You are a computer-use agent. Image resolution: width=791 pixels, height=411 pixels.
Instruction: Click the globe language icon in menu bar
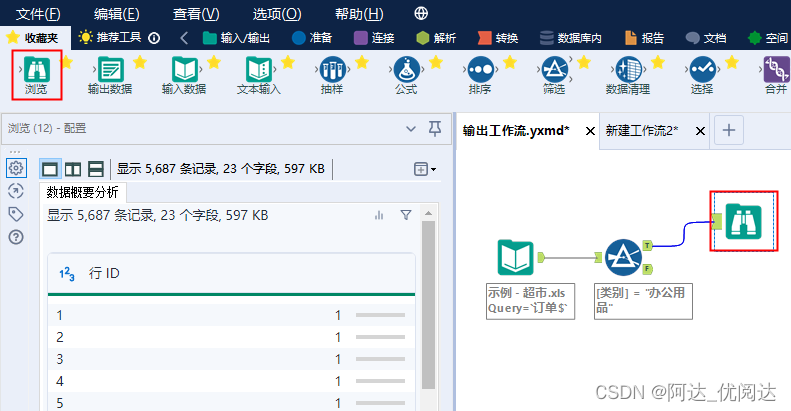pos(421,13)
